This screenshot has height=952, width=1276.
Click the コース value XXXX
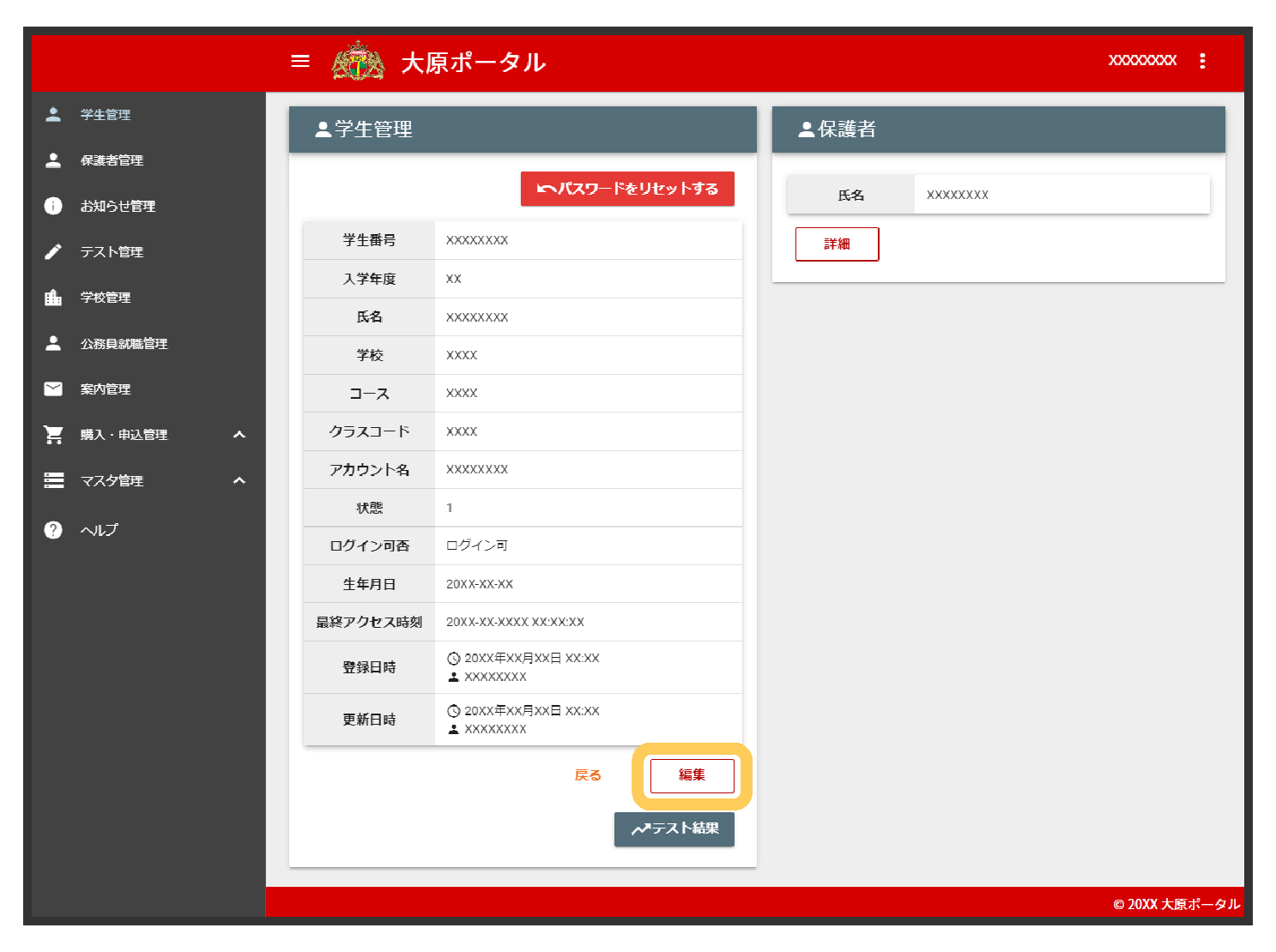click(462, 393)
